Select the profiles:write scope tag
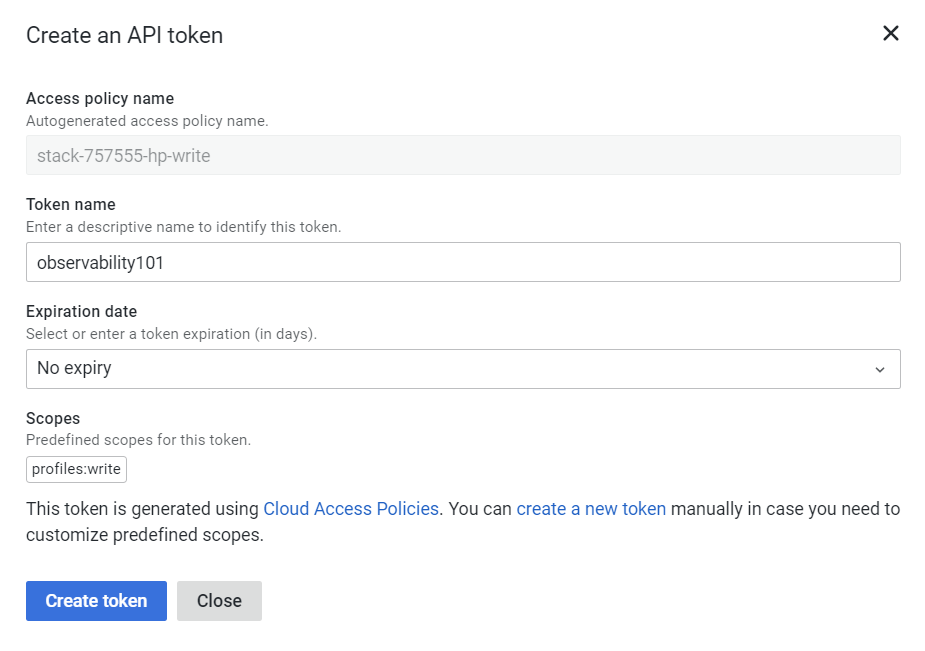Image resolution: width=925 pixels, height=651 pixels. (x=76, y=469)
